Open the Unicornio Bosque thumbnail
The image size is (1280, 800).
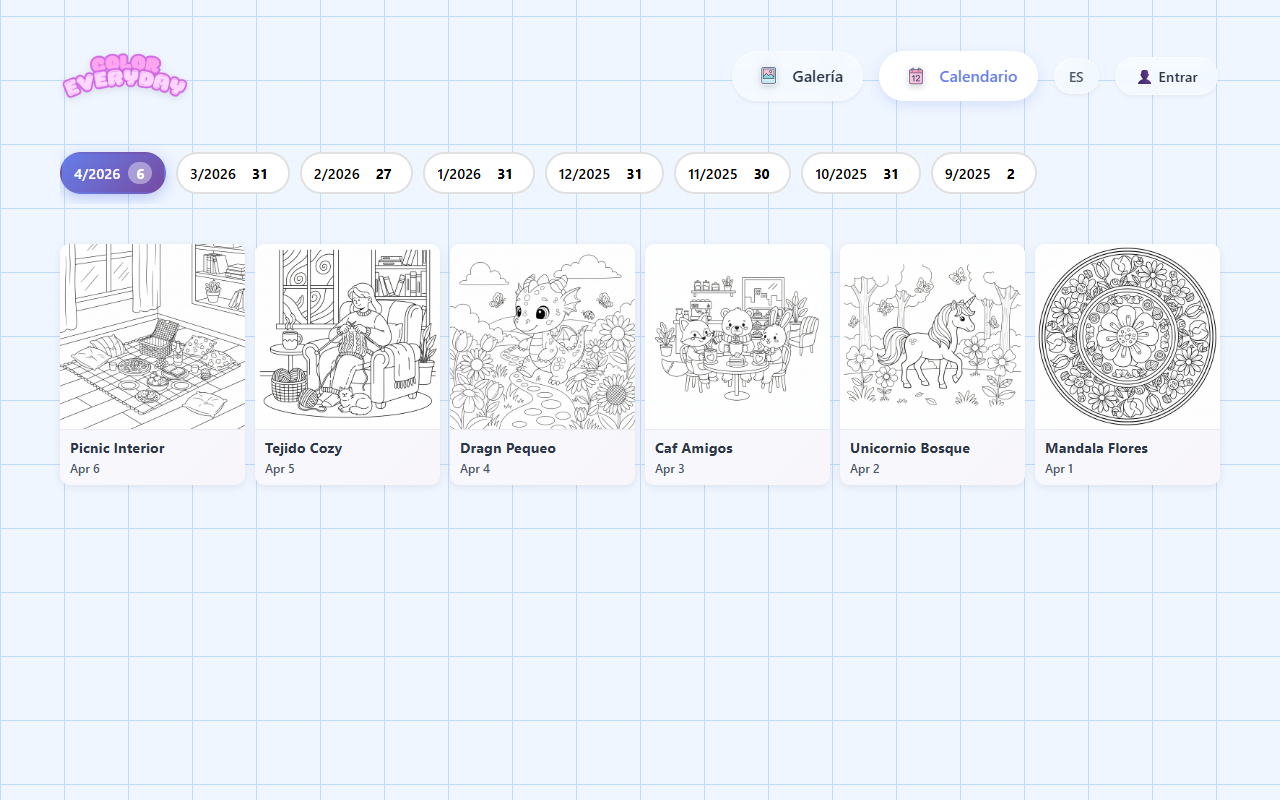[x=932, y=337]
